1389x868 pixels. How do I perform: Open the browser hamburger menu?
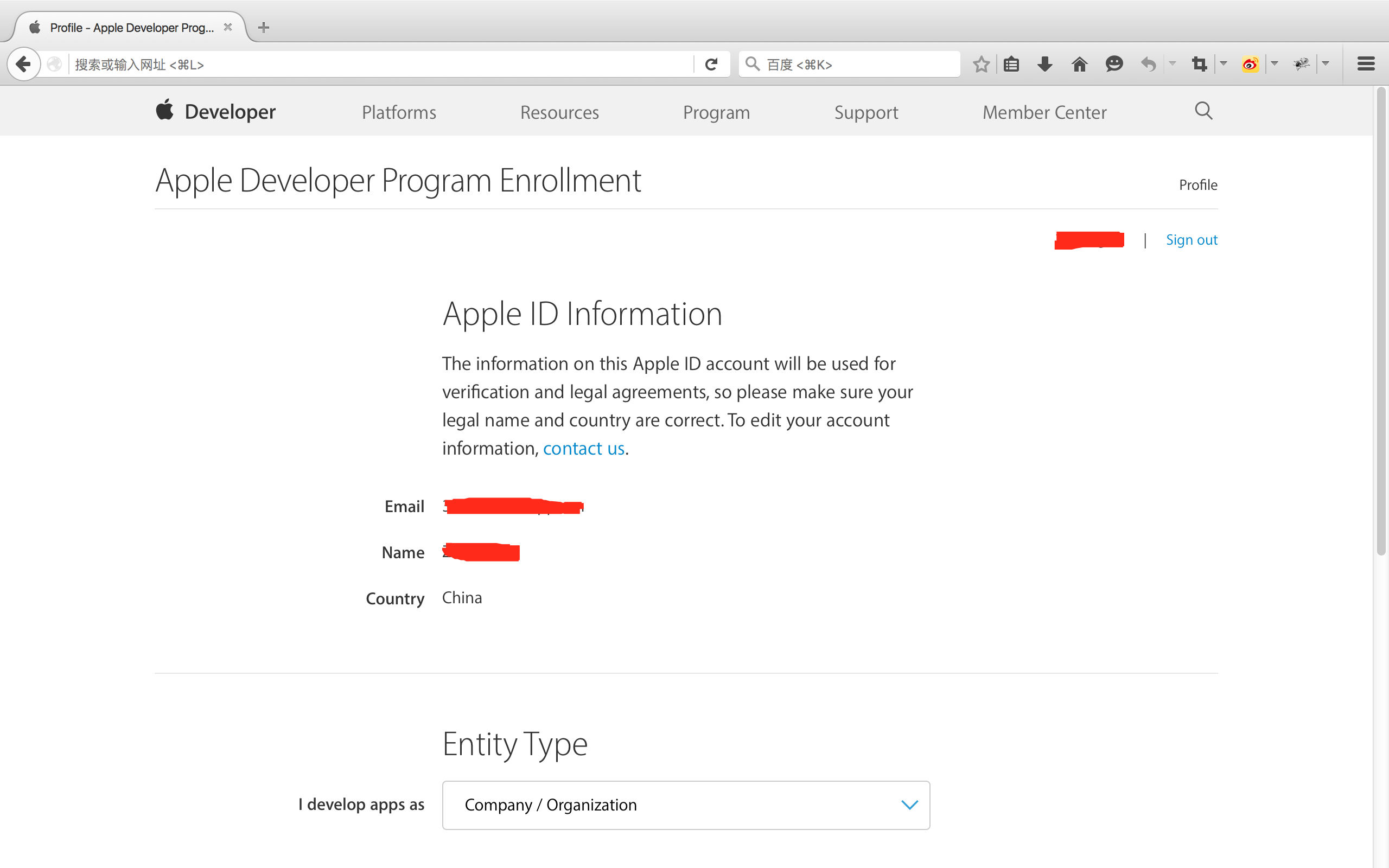point(1366,65)
